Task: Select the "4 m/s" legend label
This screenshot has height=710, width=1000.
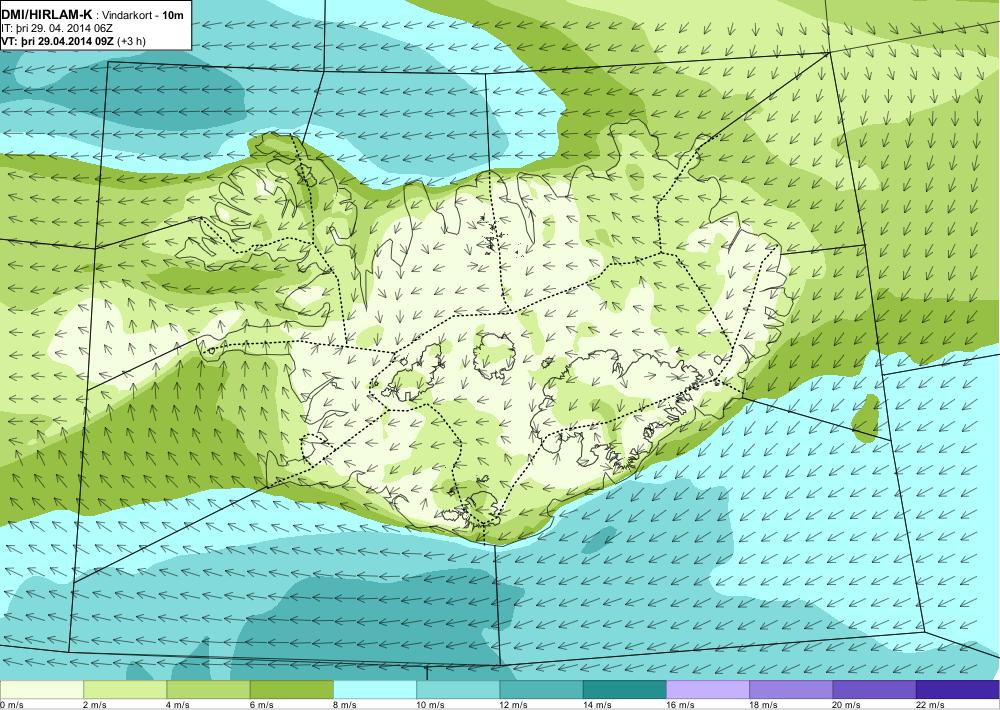Action: pos(179,705)
